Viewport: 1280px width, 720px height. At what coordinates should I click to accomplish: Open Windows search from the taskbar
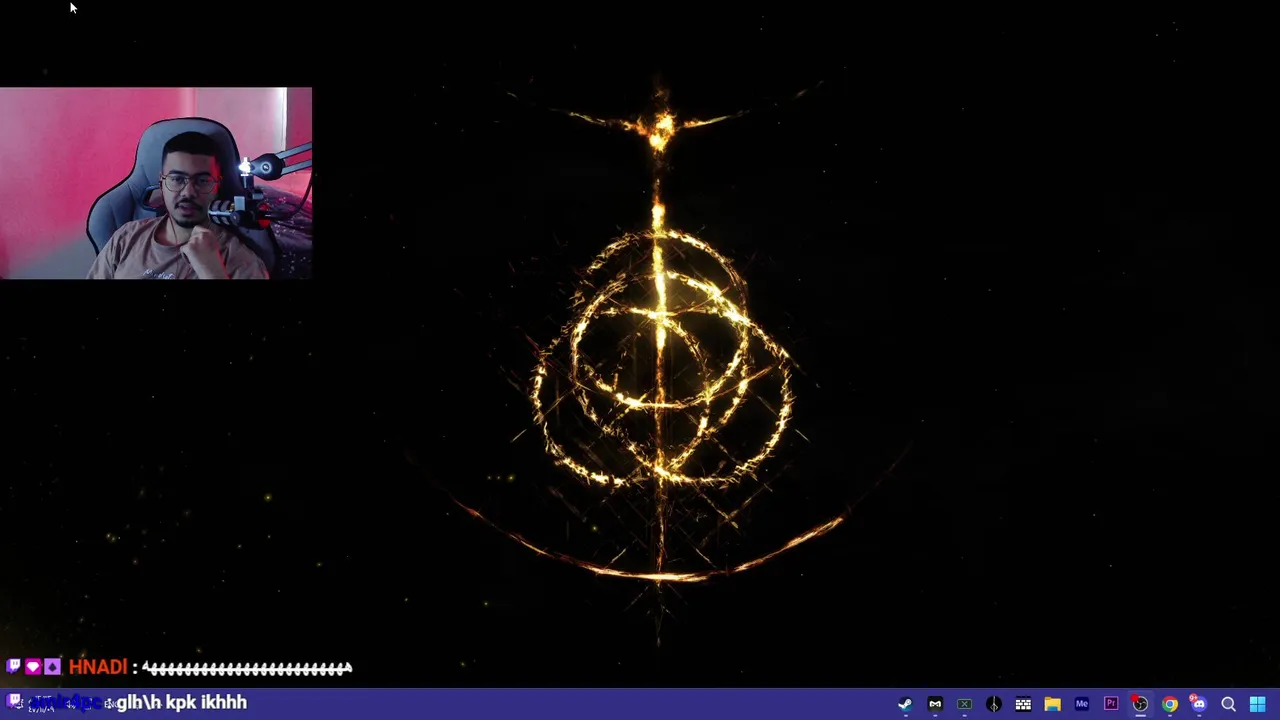tap(1228, 704)
